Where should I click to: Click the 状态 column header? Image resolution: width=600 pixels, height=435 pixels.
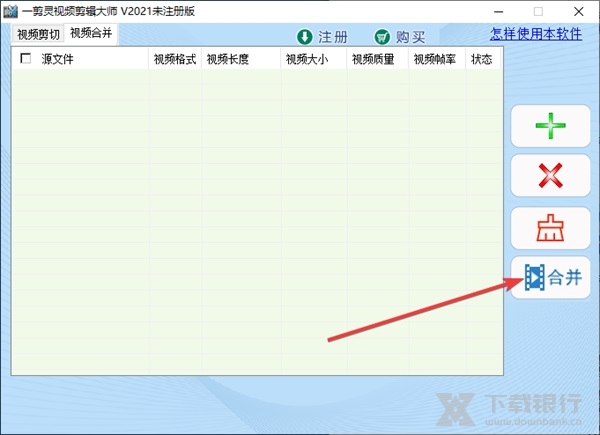pyautogui.click(x=483, y=59)
